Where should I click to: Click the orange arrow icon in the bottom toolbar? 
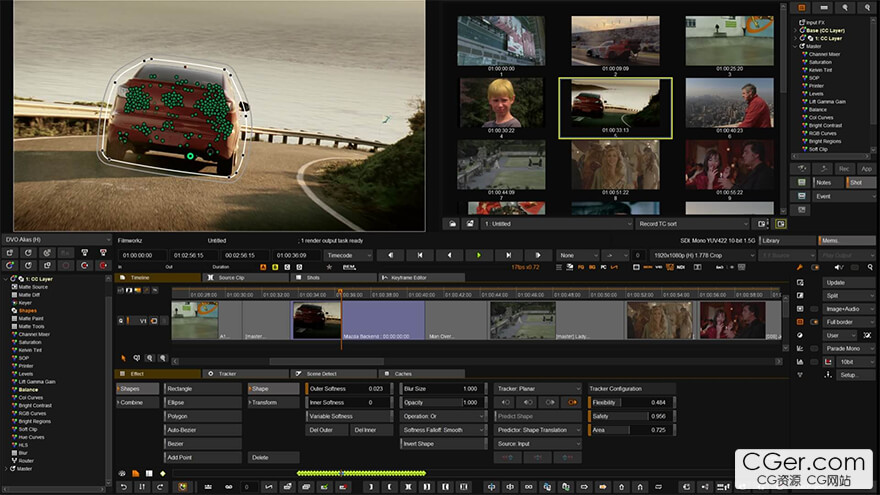click(x=603, y=487)
